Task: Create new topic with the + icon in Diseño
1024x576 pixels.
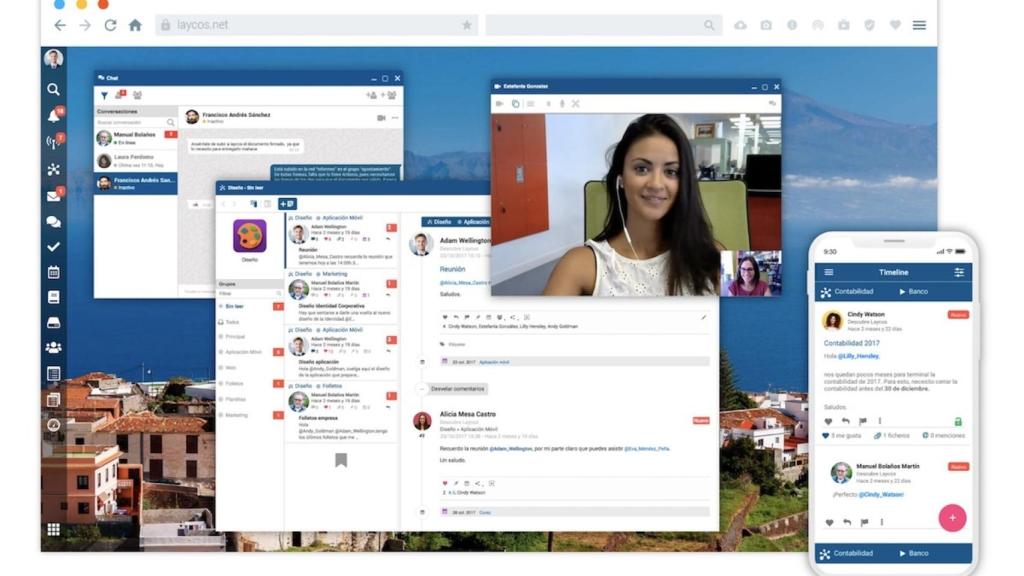Action: [x=285, y=202]
